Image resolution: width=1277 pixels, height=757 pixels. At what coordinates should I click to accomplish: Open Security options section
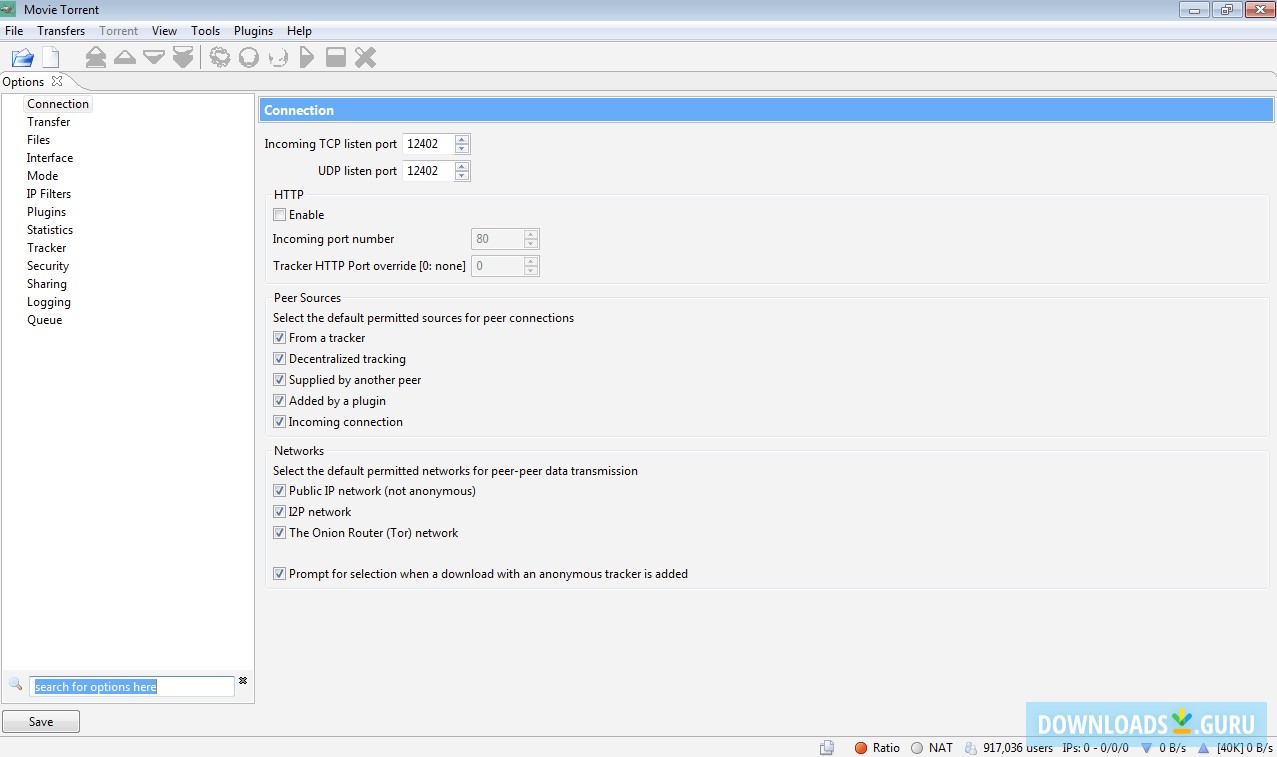click(48, 266)
